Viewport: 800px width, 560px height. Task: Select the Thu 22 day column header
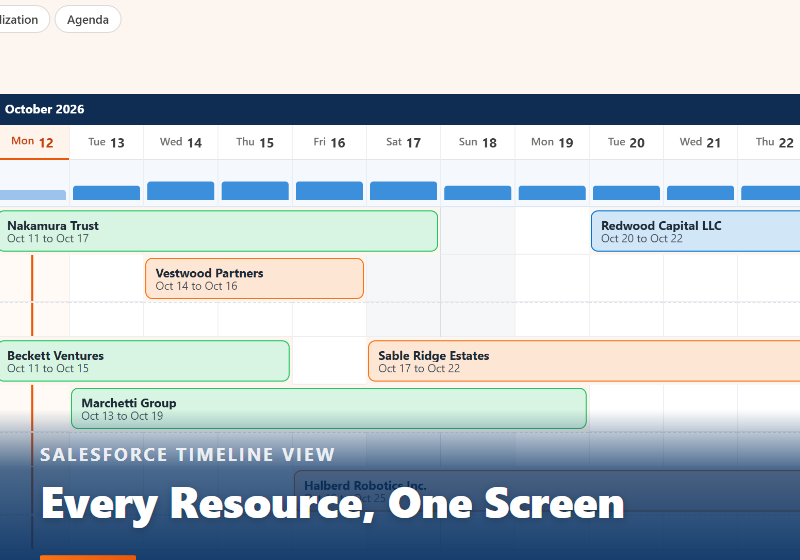coord(769,142)
